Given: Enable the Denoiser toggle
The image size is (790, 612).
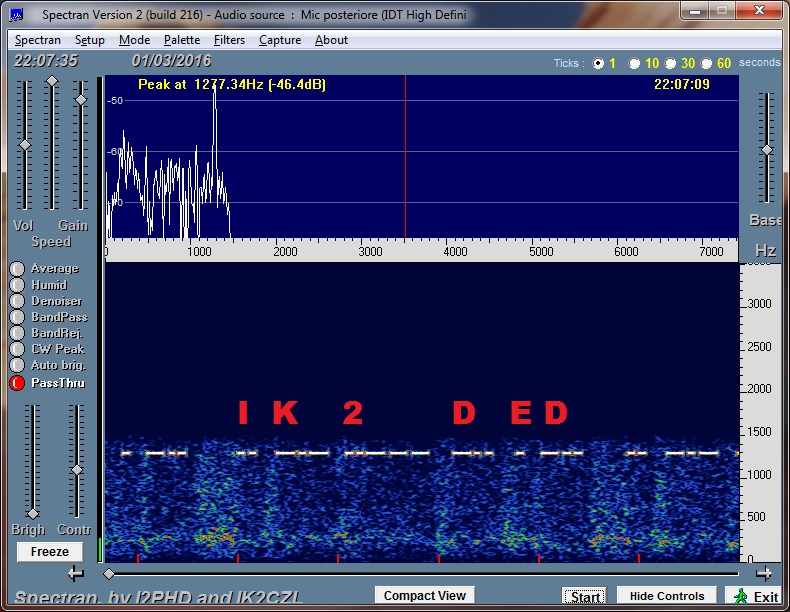Looking at the screenshot, I should 17,301.
